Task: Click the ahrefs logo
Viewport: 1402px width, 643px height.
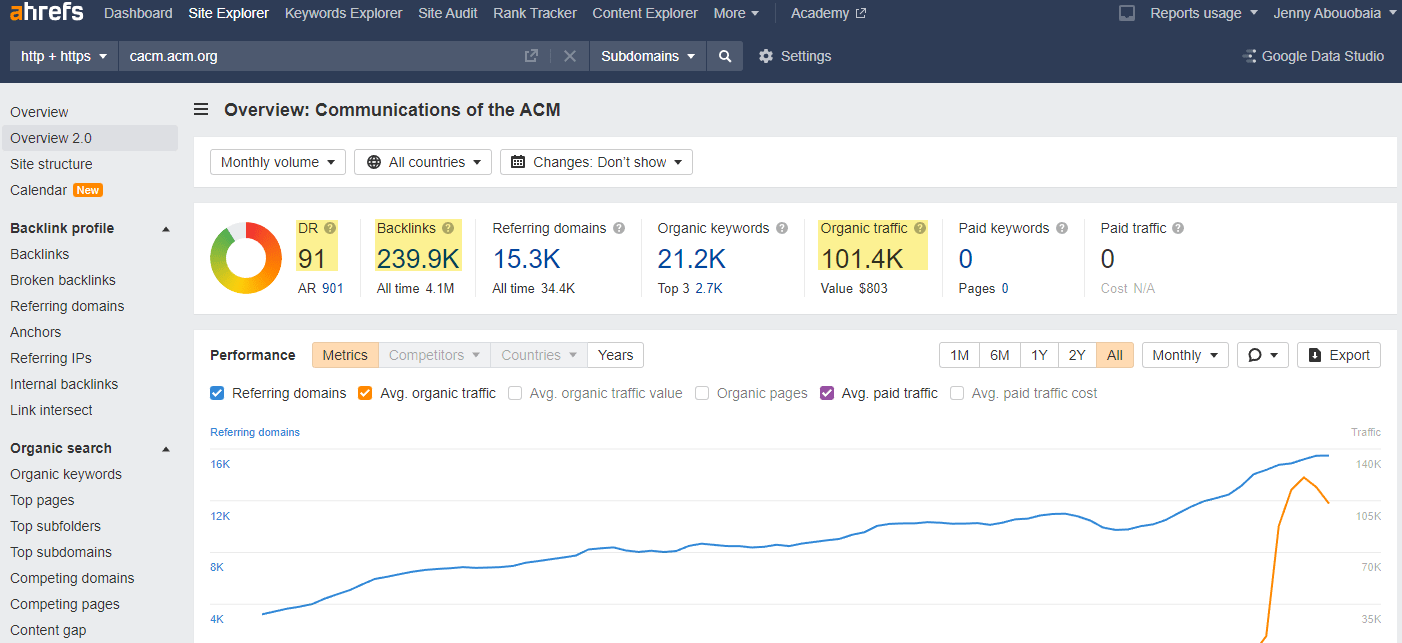Action: point(45,13)
